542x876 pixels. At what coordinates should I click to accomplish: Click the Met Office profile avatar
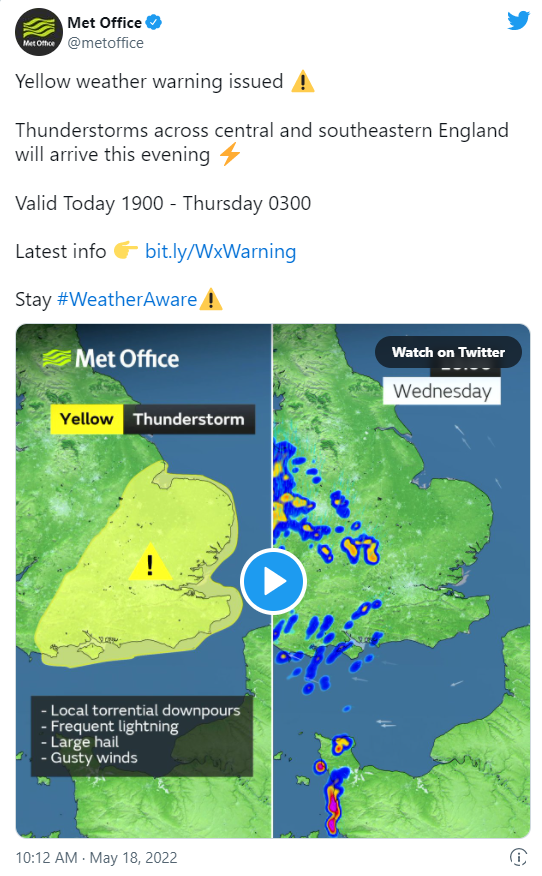pos(39,32)
